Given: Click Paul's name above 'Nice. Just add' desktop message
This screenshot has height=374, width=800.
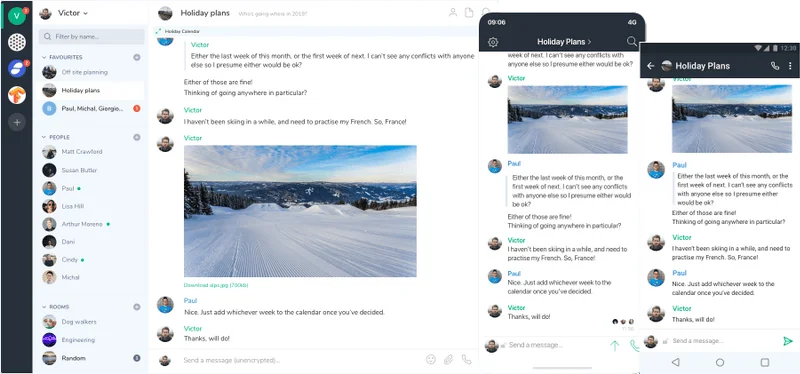Looking at the screenshot, I should pos(190,301).
